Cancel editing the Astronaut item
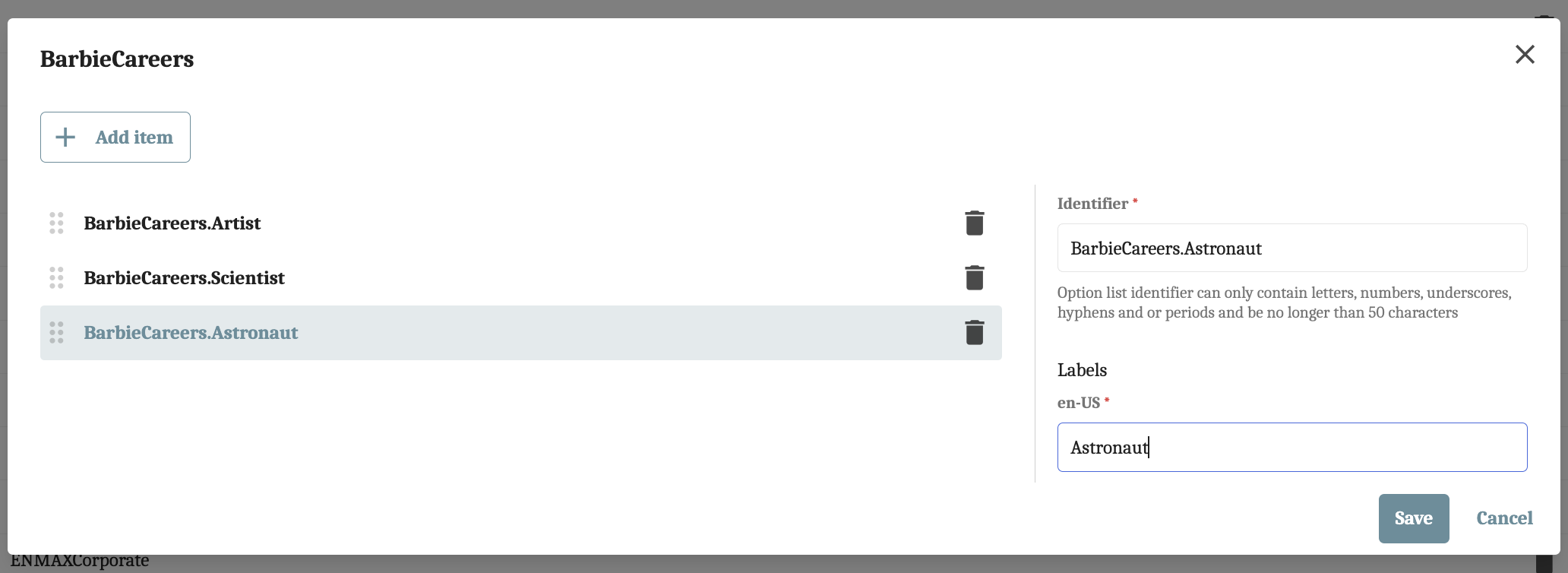The image size is (1568, 573). pyautogui.click(x=1503, y=518)
